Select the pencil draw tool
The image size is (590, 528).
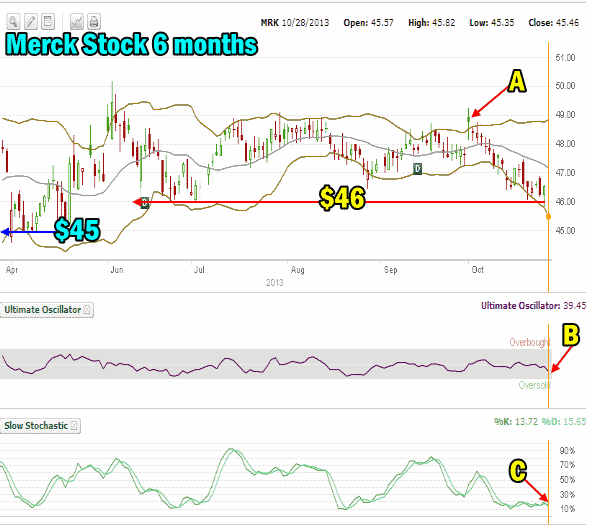coord(31,22)
